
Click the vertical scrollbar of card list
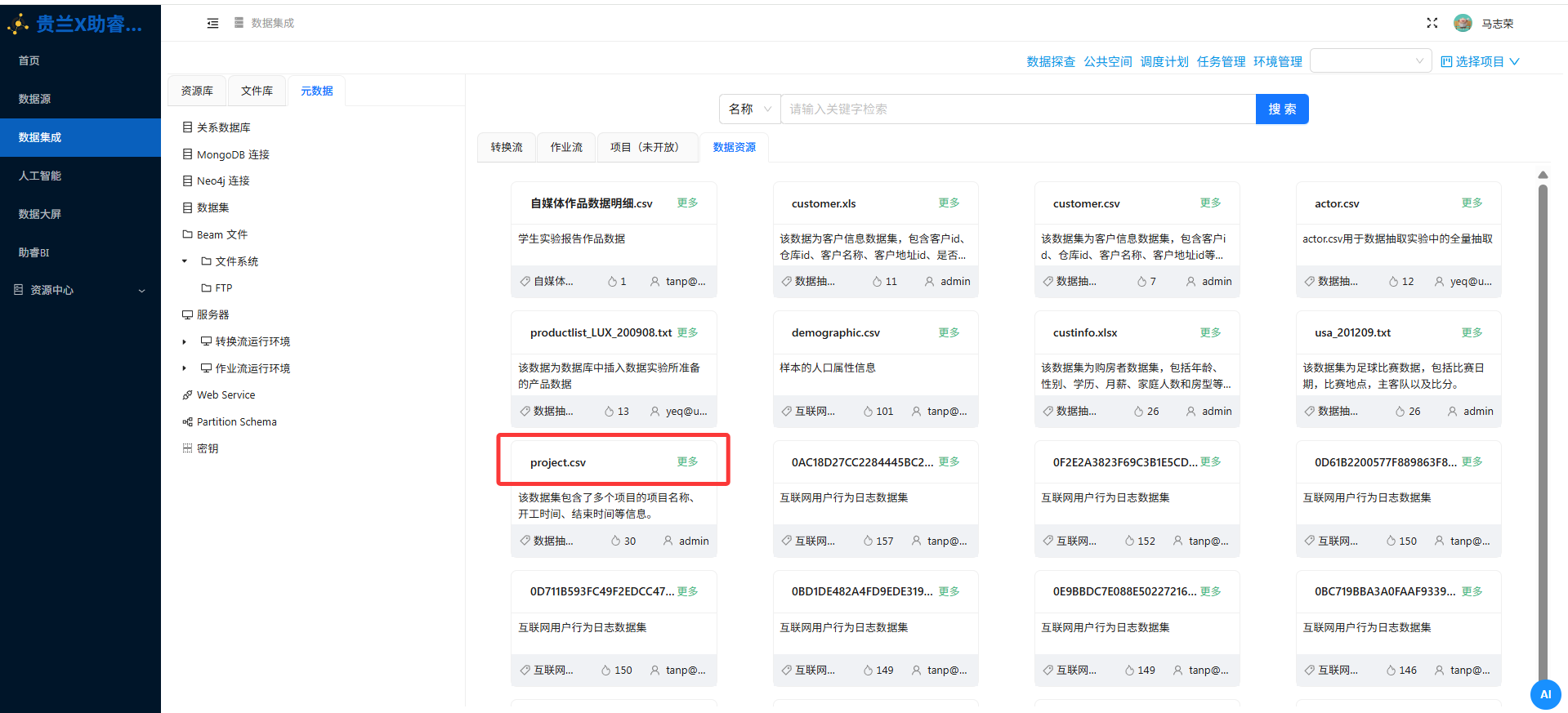pyautogui.click(x=1543, y=433)
